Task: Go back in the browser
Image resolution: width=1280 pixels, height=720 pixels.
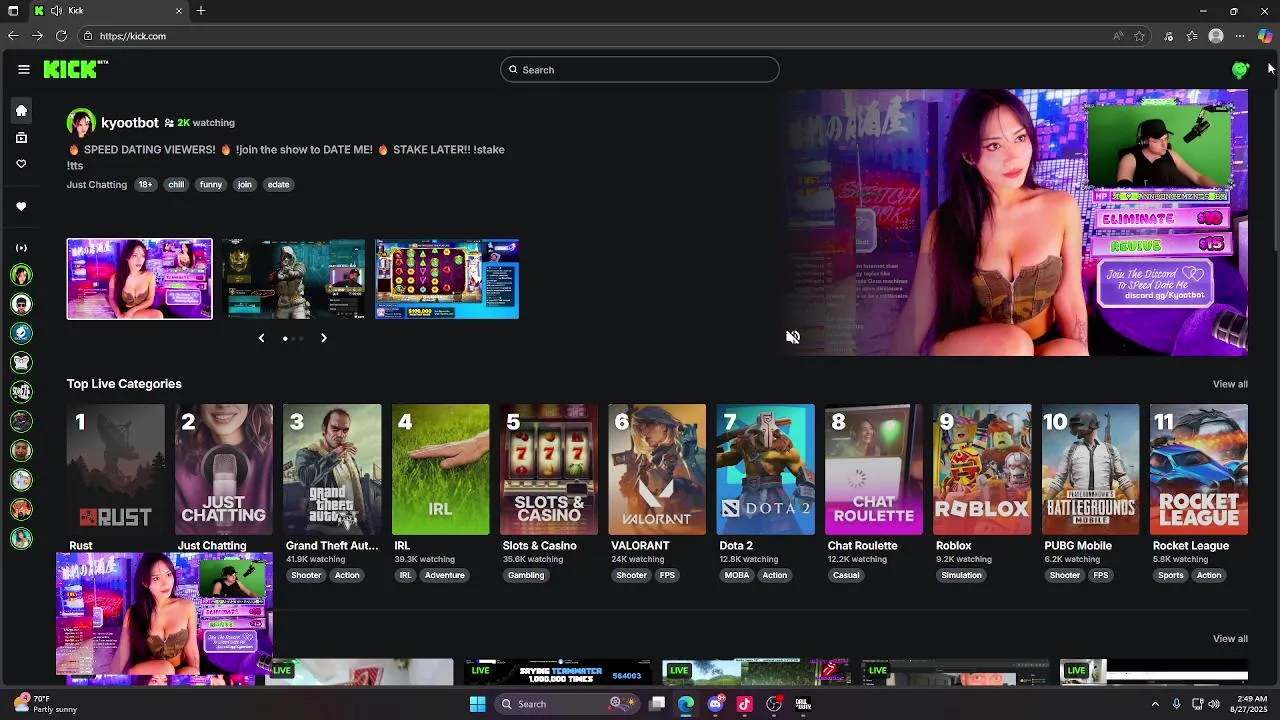Action: coord(13,36)
